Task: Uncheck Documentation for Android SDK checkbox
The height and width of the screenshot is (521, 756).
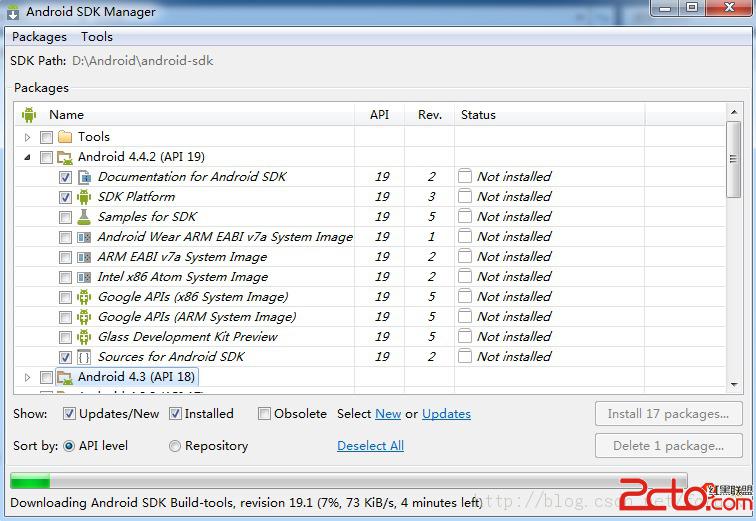Action: [65, 177]
